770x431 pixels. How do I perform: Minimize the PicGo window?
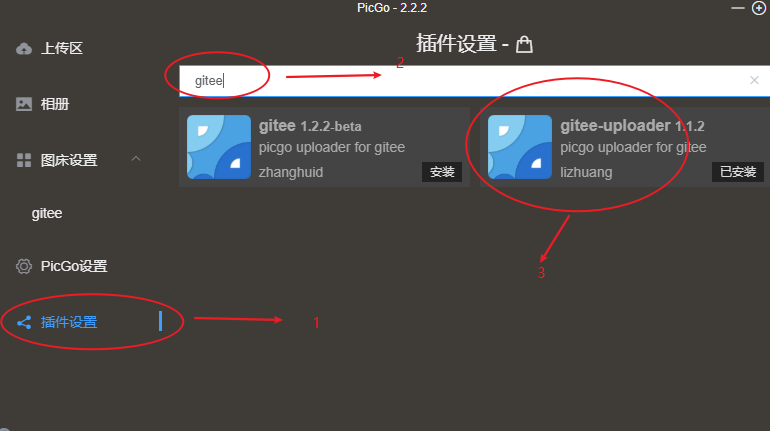(738, 8)
